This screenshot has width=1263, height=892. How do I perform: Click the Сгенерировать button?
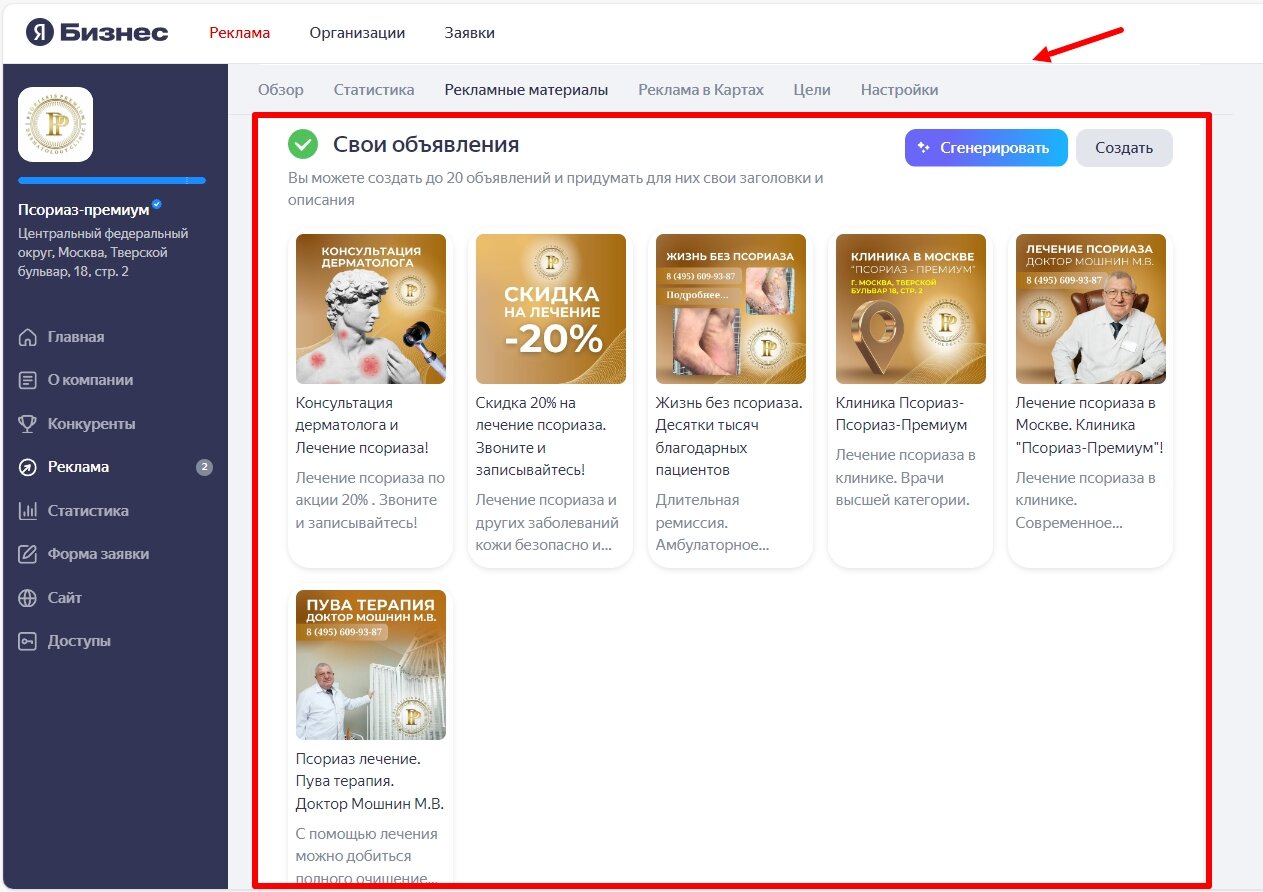click(x=986, y=148)
